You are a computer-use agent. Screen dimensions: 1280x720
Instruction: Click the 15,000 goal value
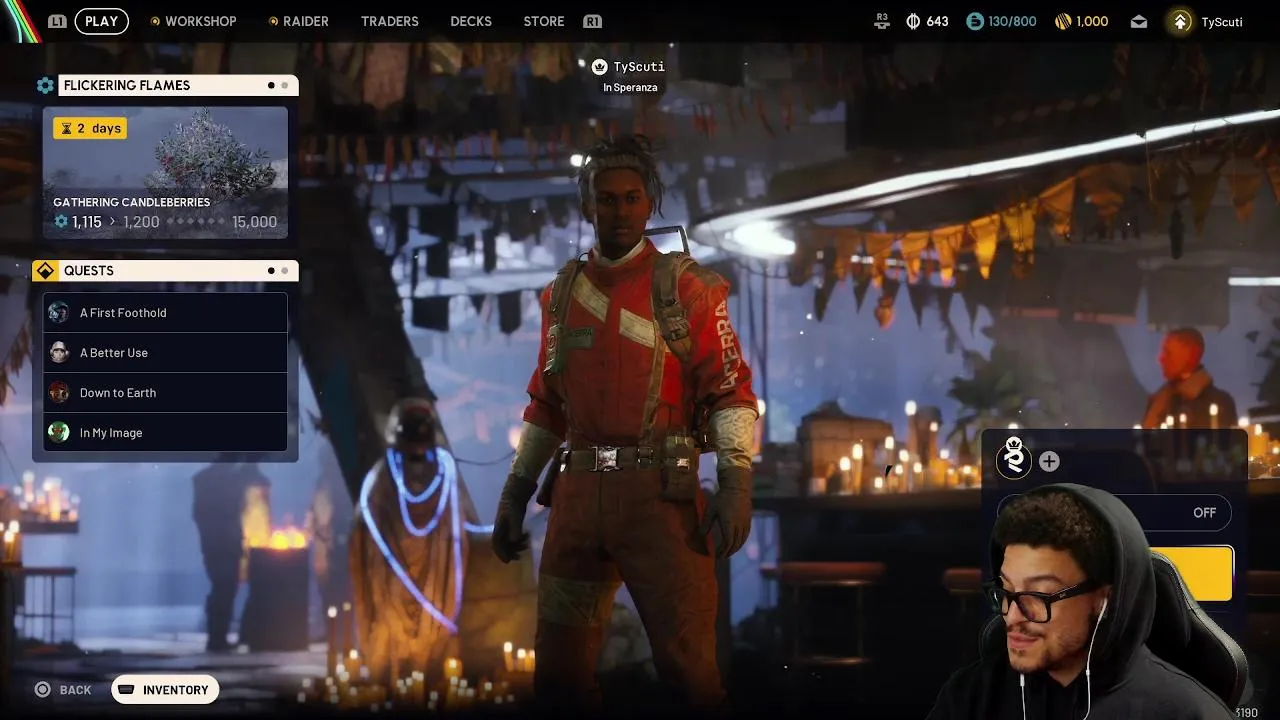point(254,222)
